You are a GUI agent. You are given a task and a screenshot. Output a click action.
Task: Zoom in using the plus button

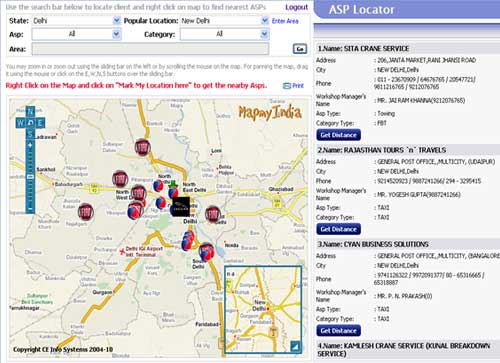tap(30, 145)
